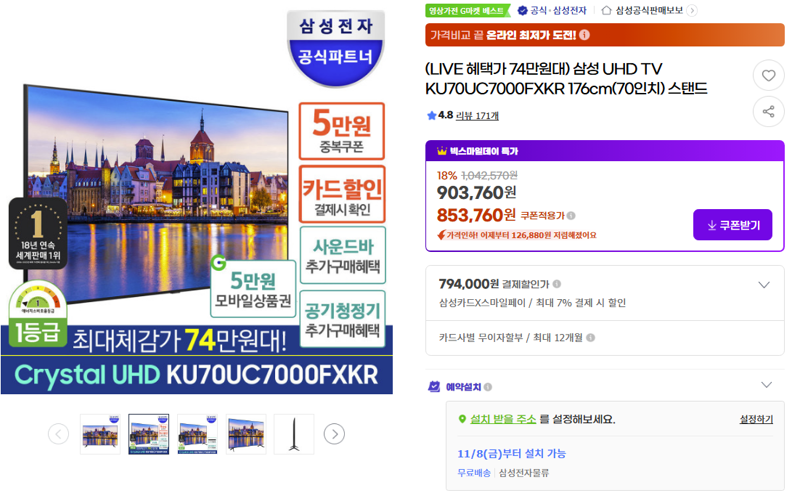Image resolution: width=800 pixels, height=493 pixels.
Task: Click the location pin icon by 설치 받을 주소
Action: pos(462,420)
